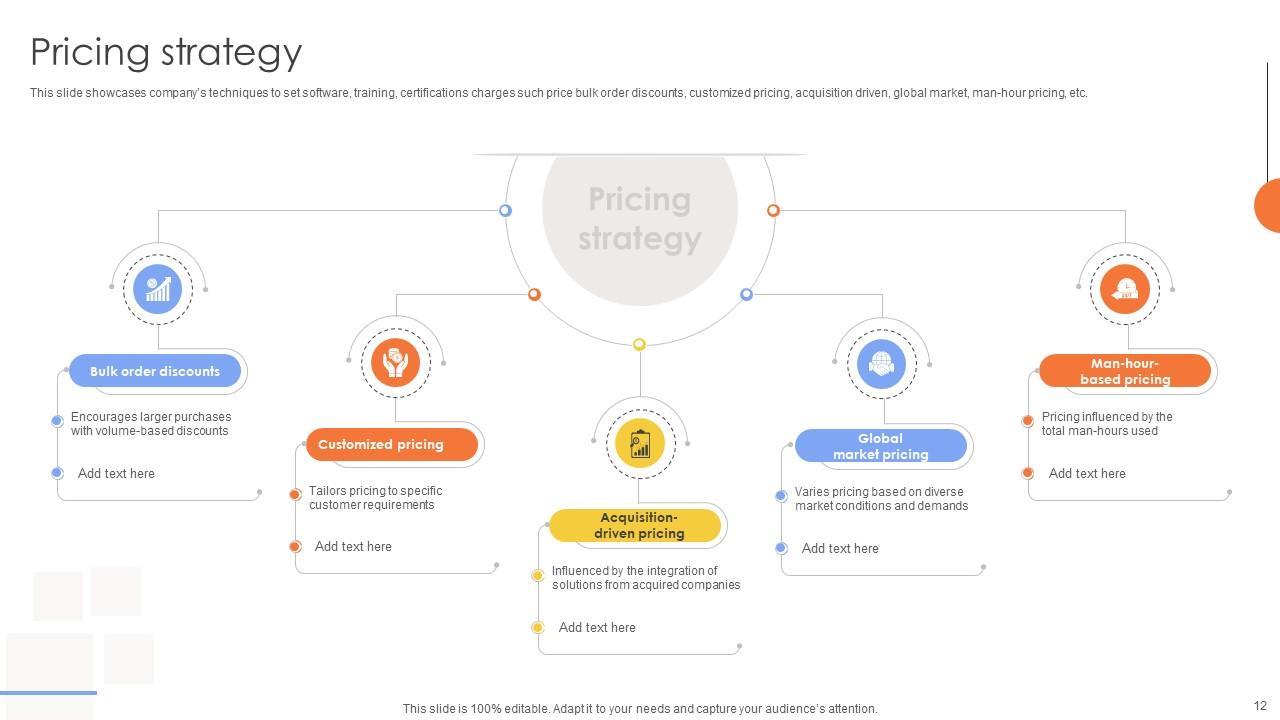Click 'Add text here' under Bulk order discounts

pos(116,473)
